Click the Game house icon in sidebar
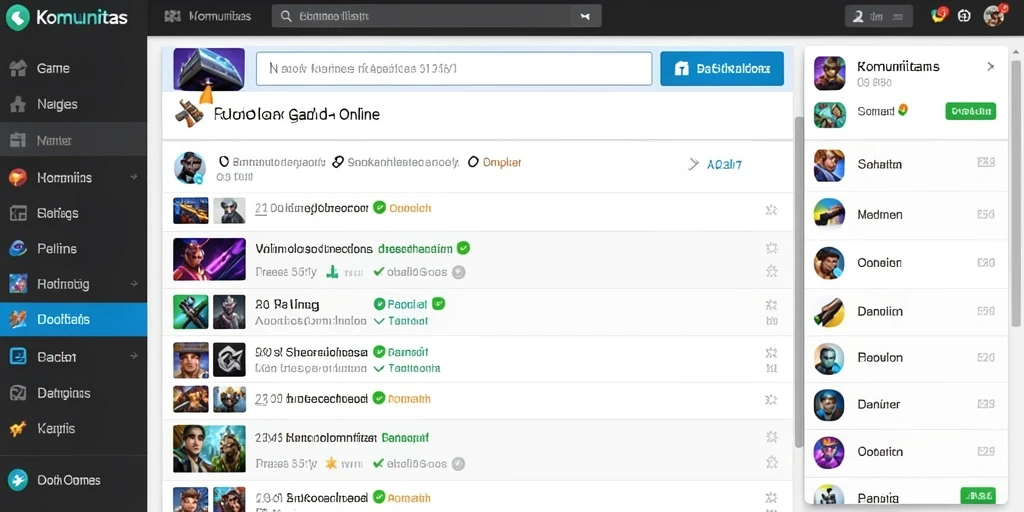 pyautogui.click(x=18, y=68)
